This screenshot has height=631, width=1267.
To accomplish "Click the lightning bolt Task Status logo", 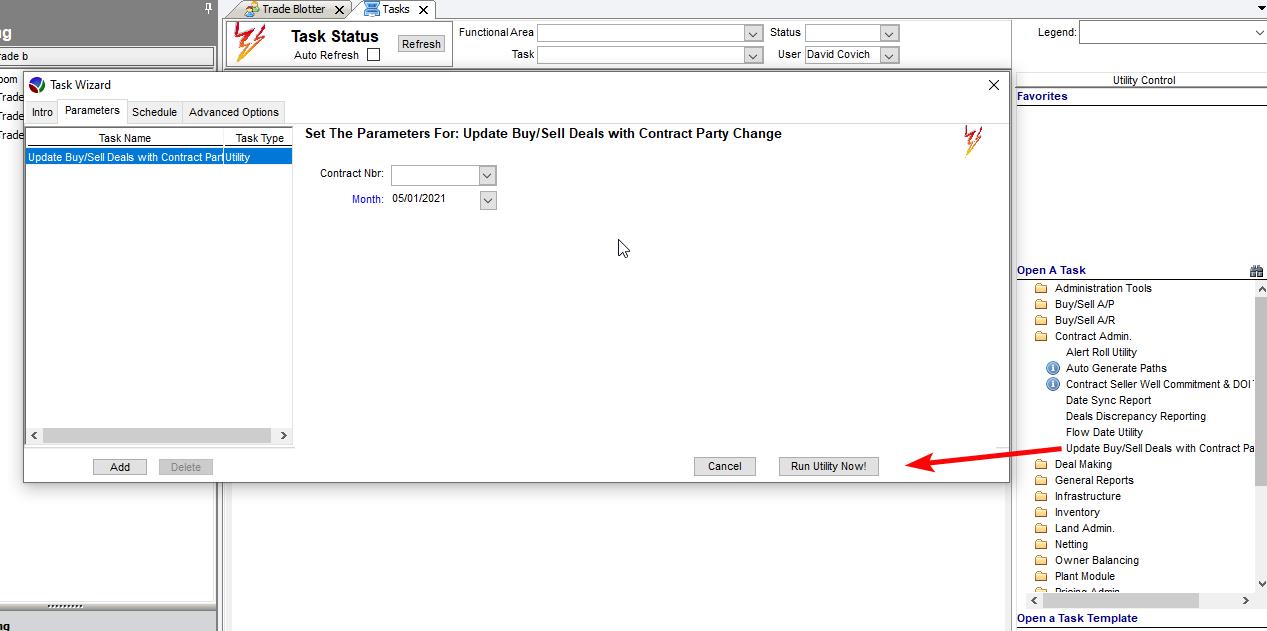I will [249, 43].
